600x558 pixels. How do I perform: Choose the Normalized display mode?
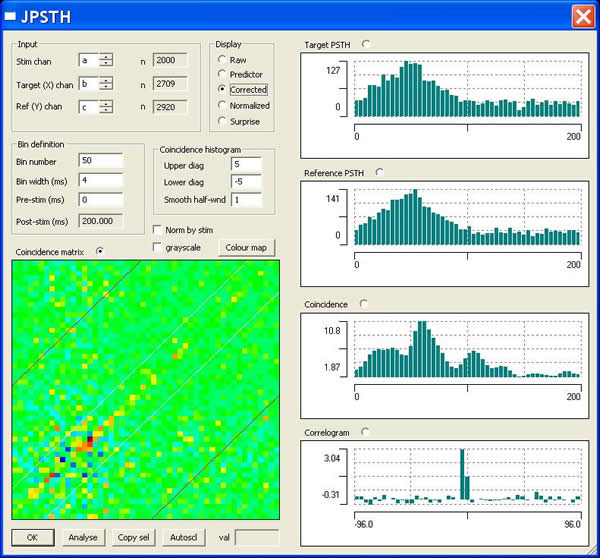[222, 105]
